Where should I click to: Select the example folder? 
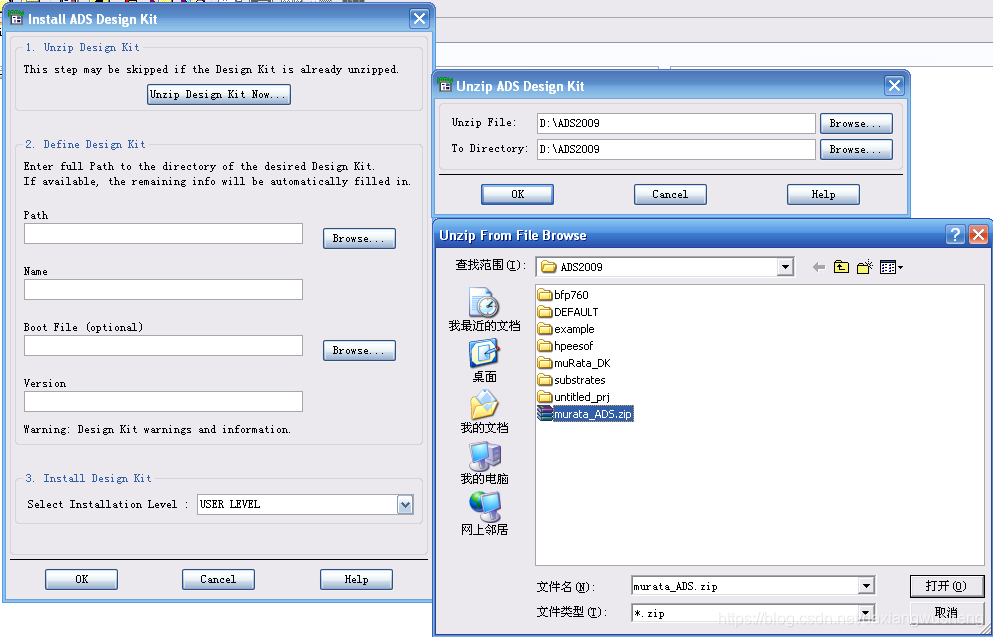click(x=566, y=329)
